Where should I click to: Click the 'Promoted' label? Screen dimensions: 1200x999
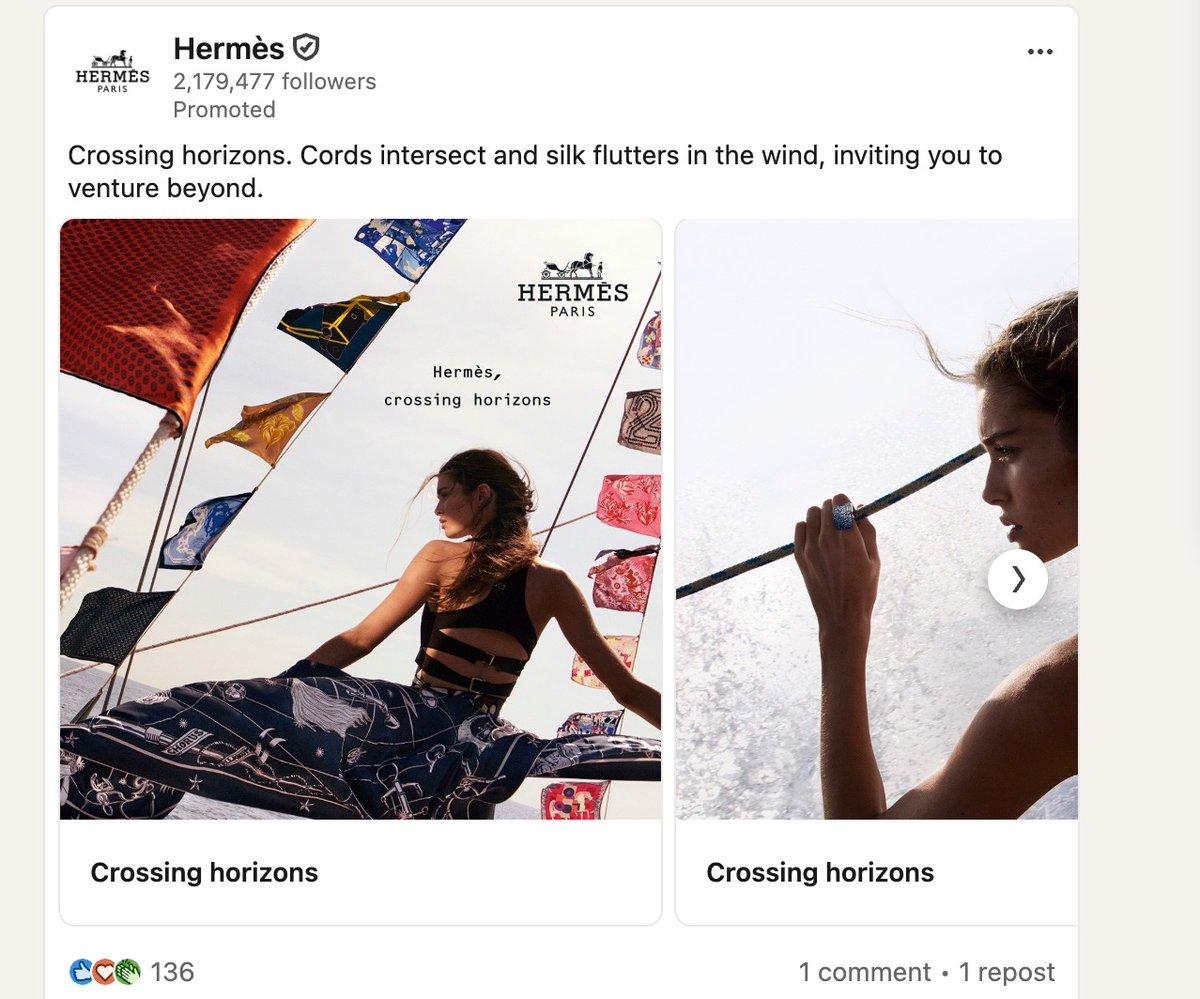[224, 110]
